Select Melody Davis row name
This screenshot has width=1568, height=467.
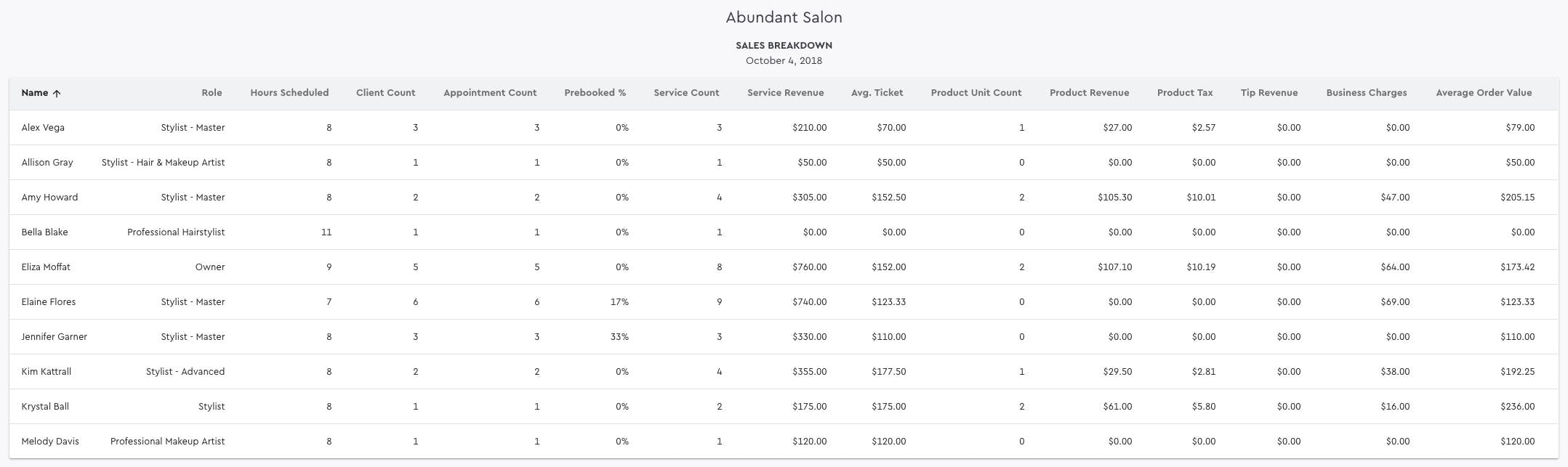click(x=50, y=442)
